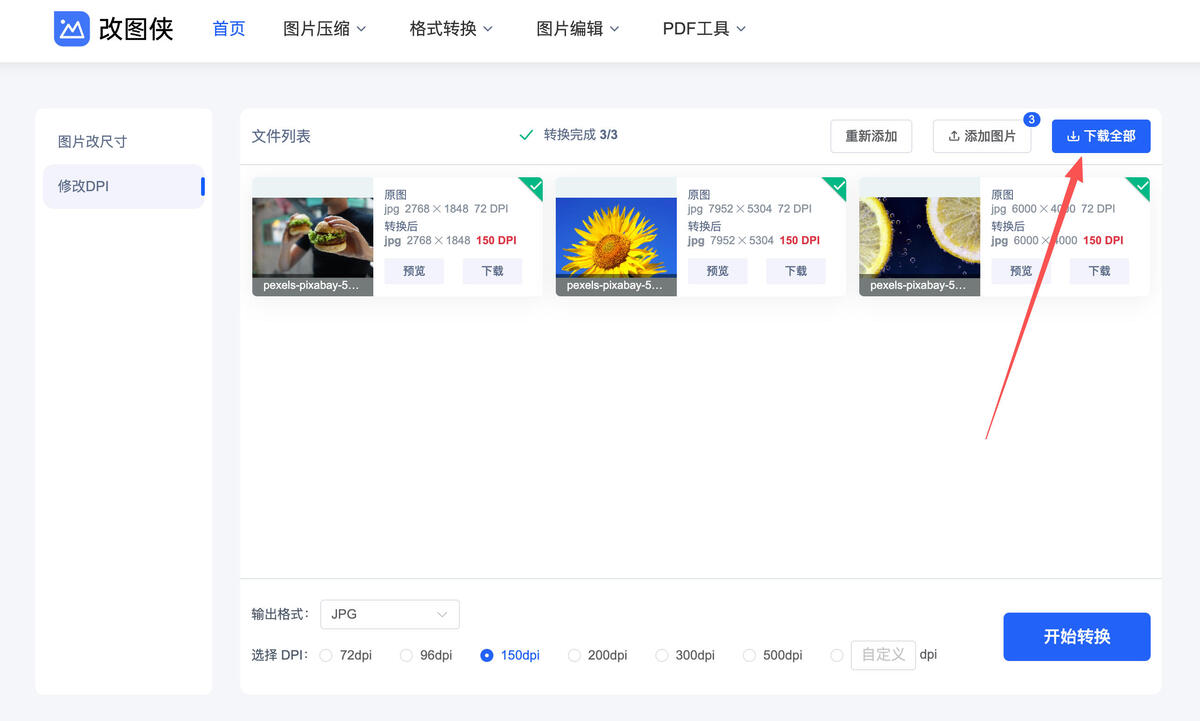
Task: Click the 改图侠 logo icon
Action: click(x=70, y=29)
